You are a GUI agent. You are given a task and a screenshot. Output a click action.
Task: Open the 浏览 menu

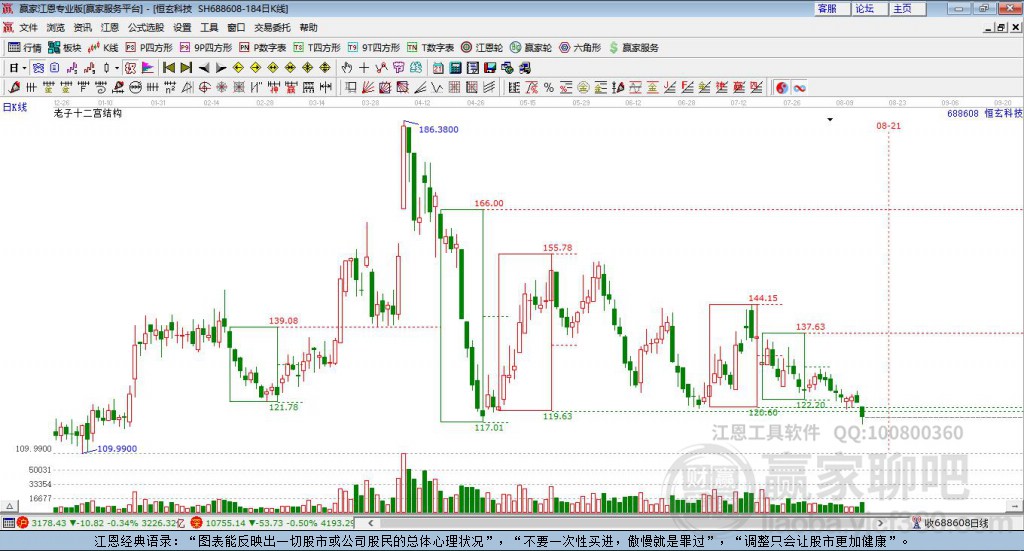[56, 27]
